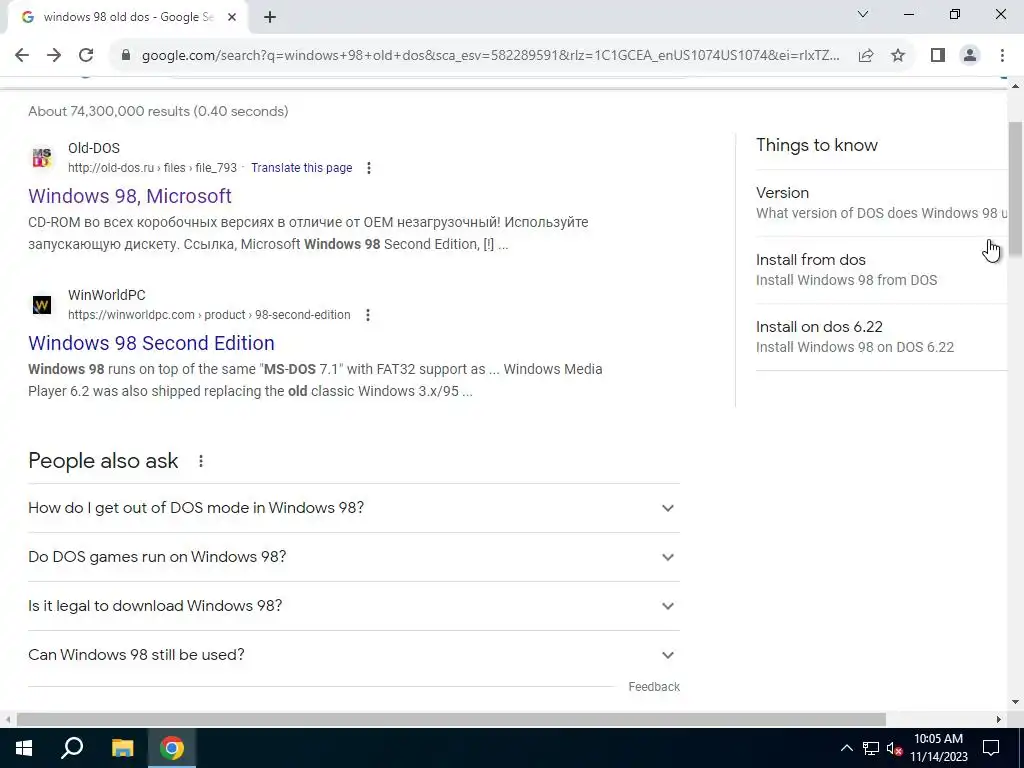Open more options for Old-DOS result
The height and width of the screenshot is (768, 1024).
pos(369,168)
